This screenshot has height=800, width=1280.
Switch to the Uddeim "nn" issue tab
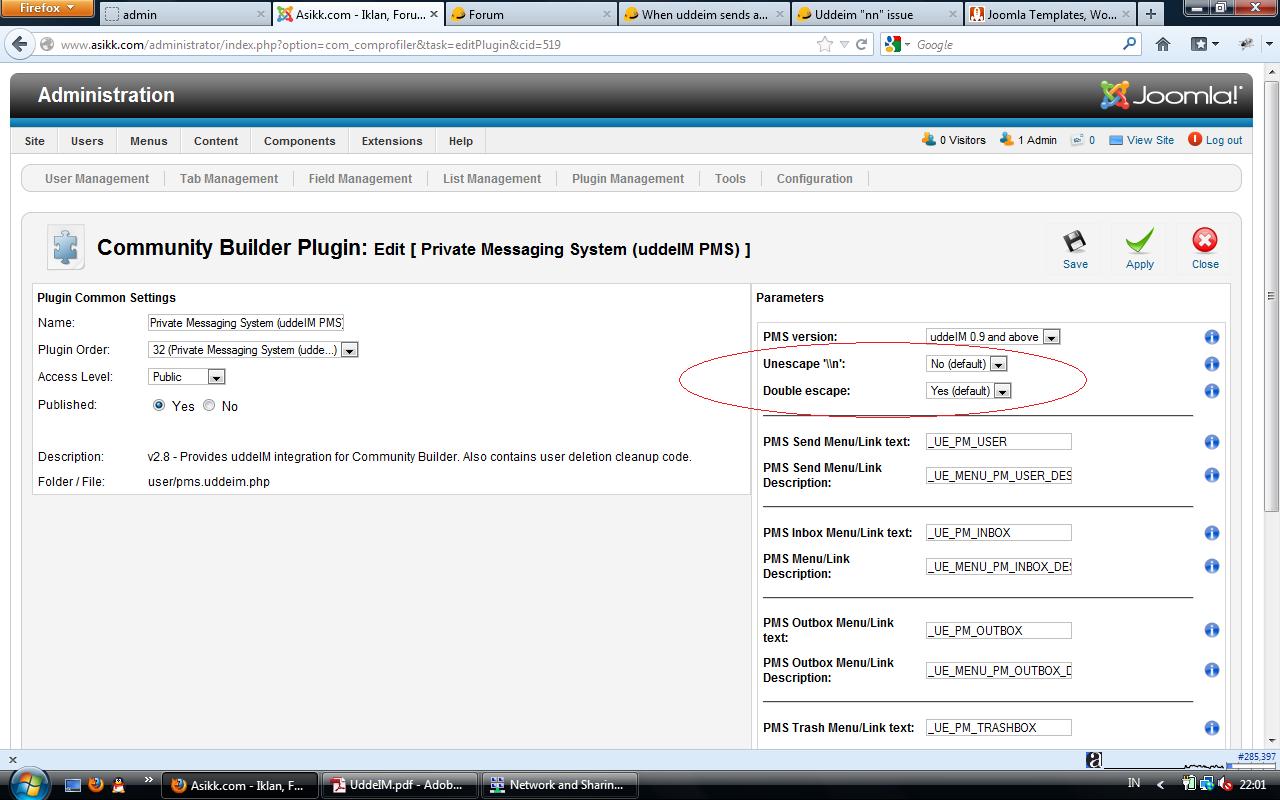(877, 14)
